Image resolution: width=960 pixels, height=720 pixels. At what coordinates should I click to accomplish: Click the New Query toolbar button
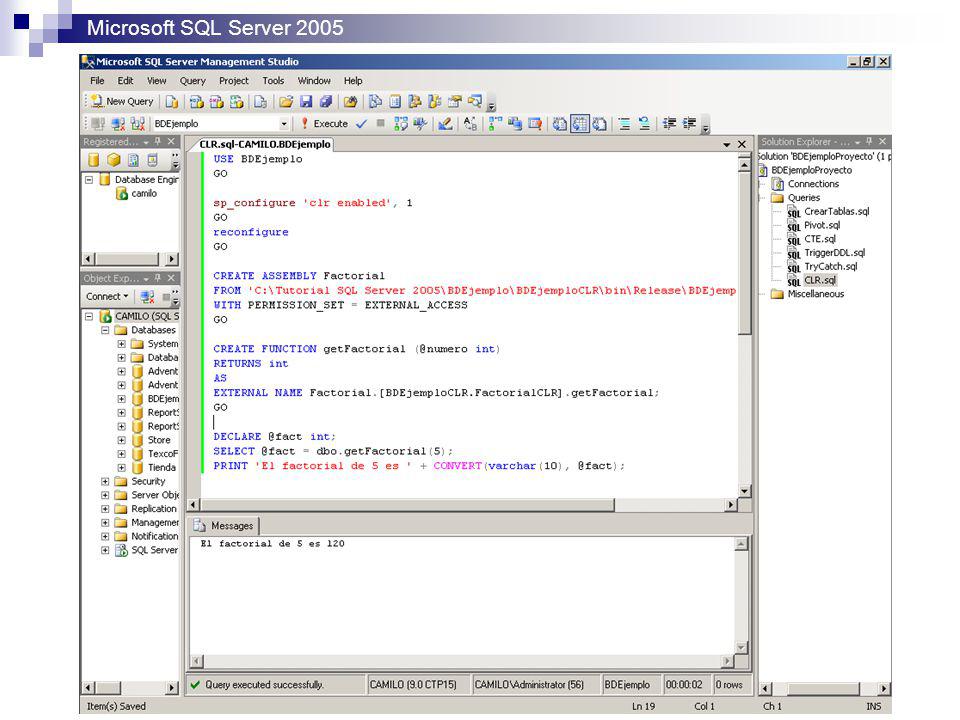point(122,101)
